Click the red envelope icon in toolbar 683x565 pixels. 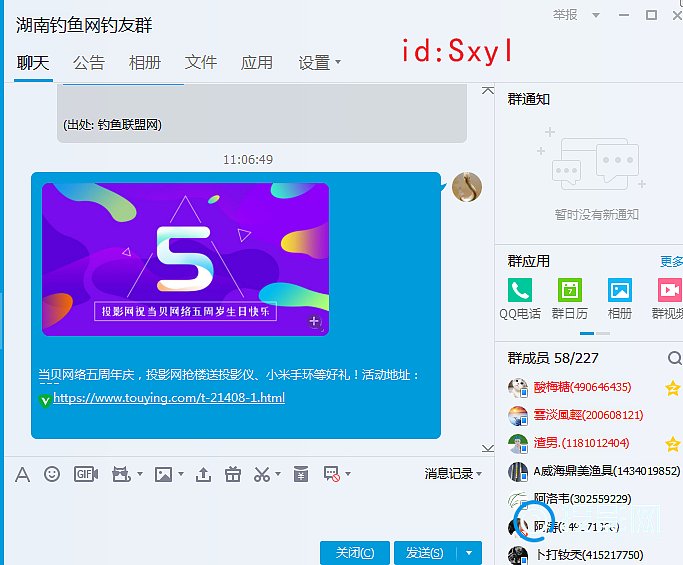301,474
